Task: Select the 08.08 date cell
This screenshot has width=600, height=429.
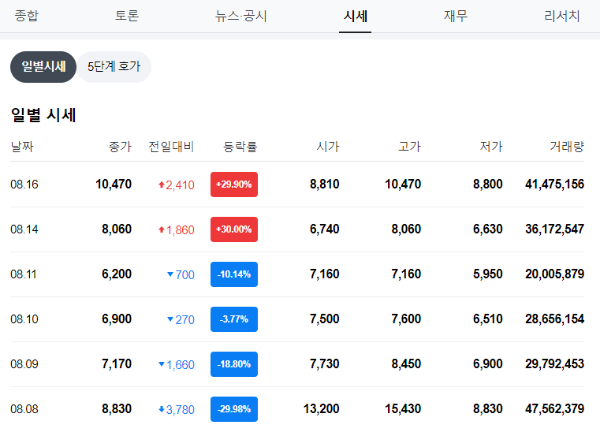Action: 24,409
